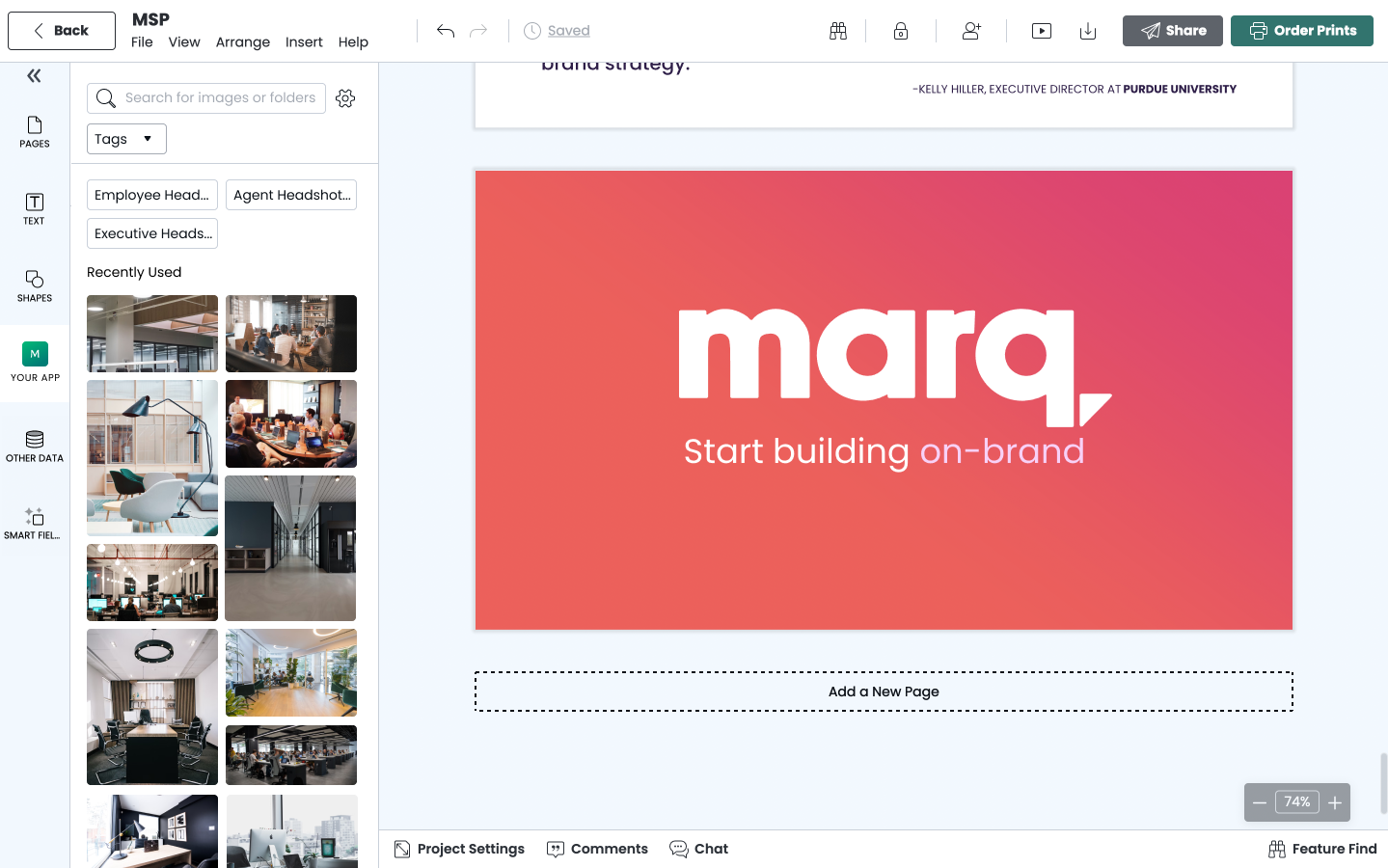Select the floor lamp lounge thumbnail
The image size is (1388, 868).
point(152,458)
